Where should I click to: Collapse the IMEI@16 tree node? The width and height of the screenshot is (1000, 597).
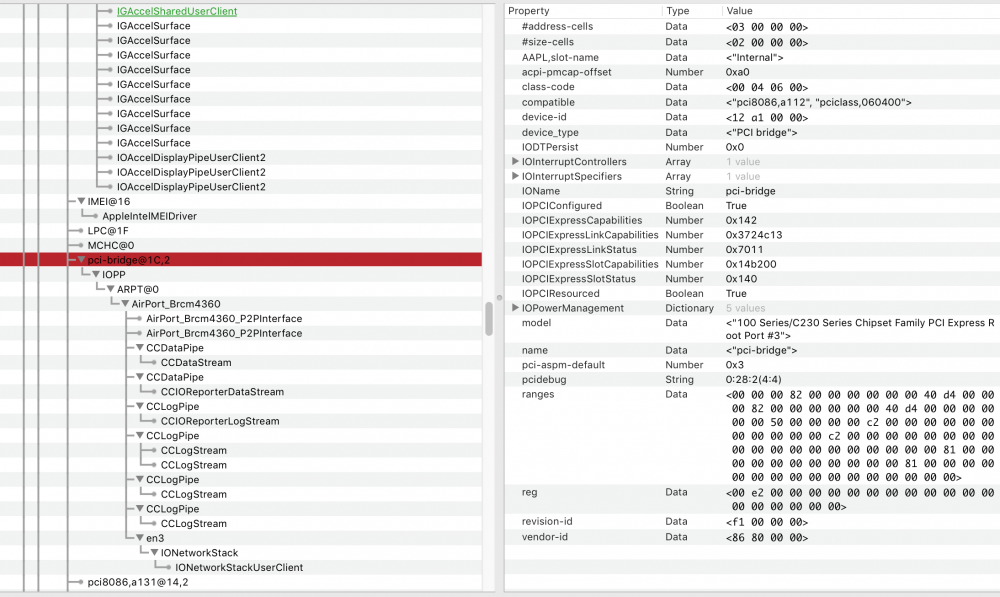click(x=82, y=202)
